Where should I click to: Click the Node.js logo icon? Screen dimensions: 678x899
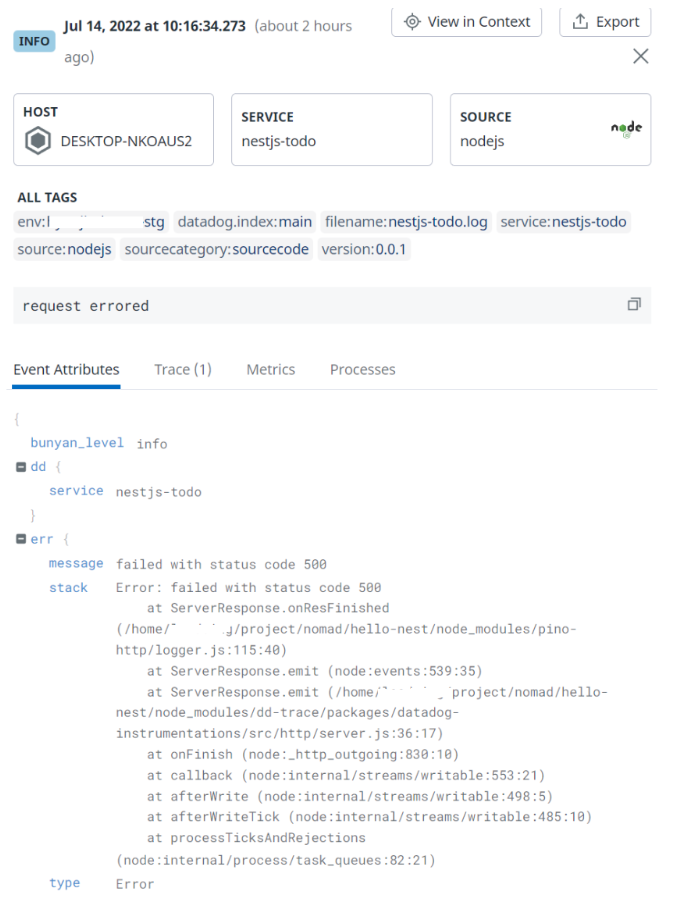[x=626, y=129]
